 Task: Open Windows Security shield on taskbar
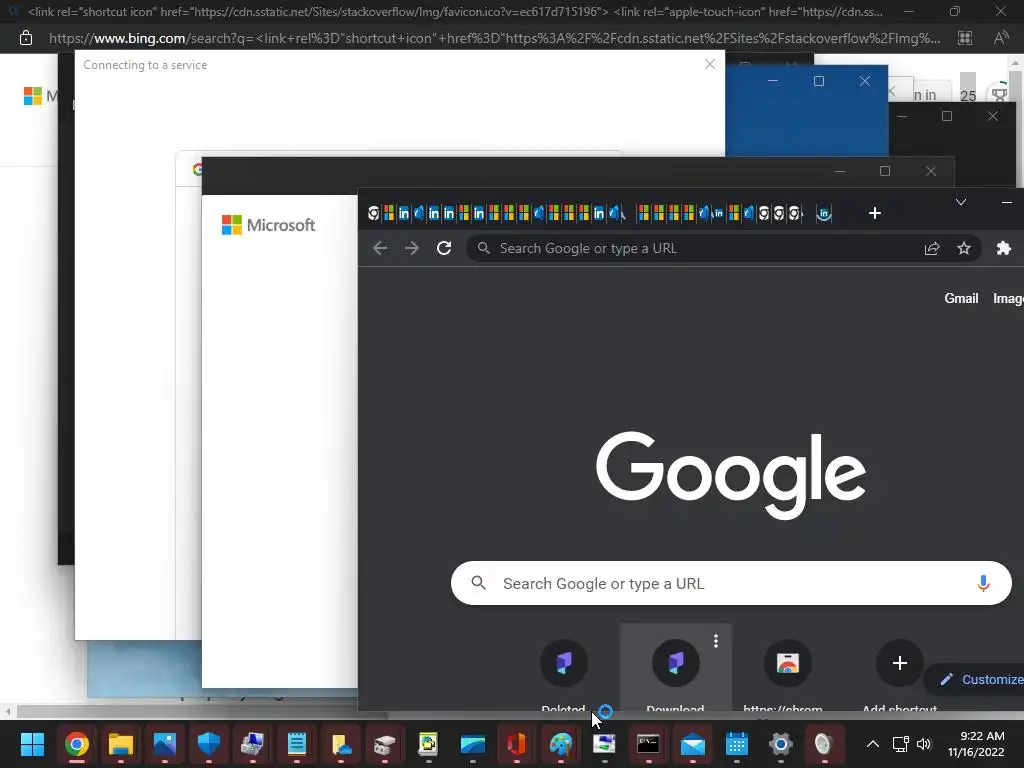(x=209, y=744)
